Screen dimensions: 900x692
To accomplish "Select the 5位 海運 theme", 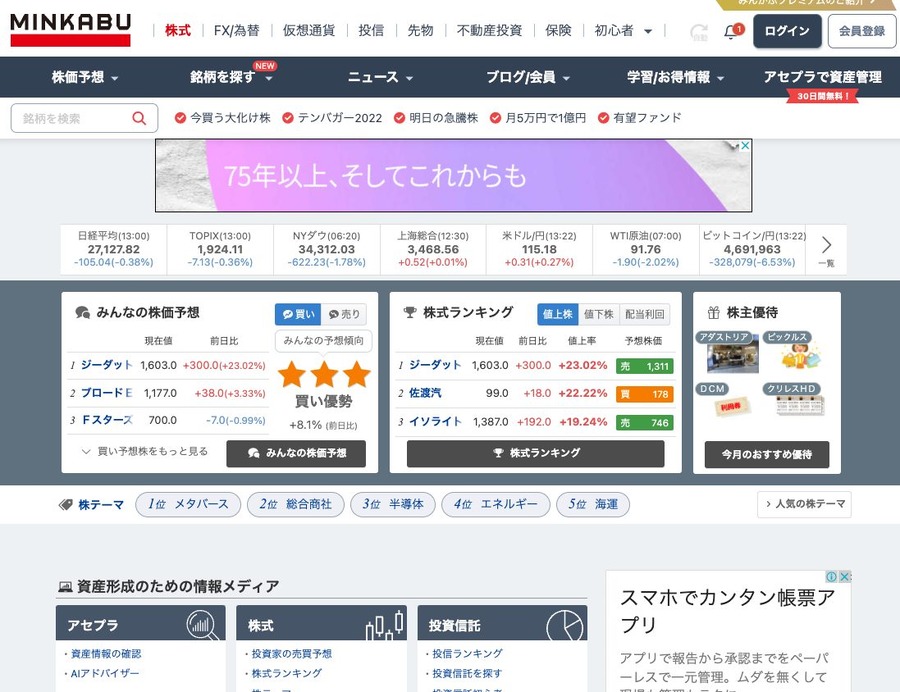I will [593, 504].
